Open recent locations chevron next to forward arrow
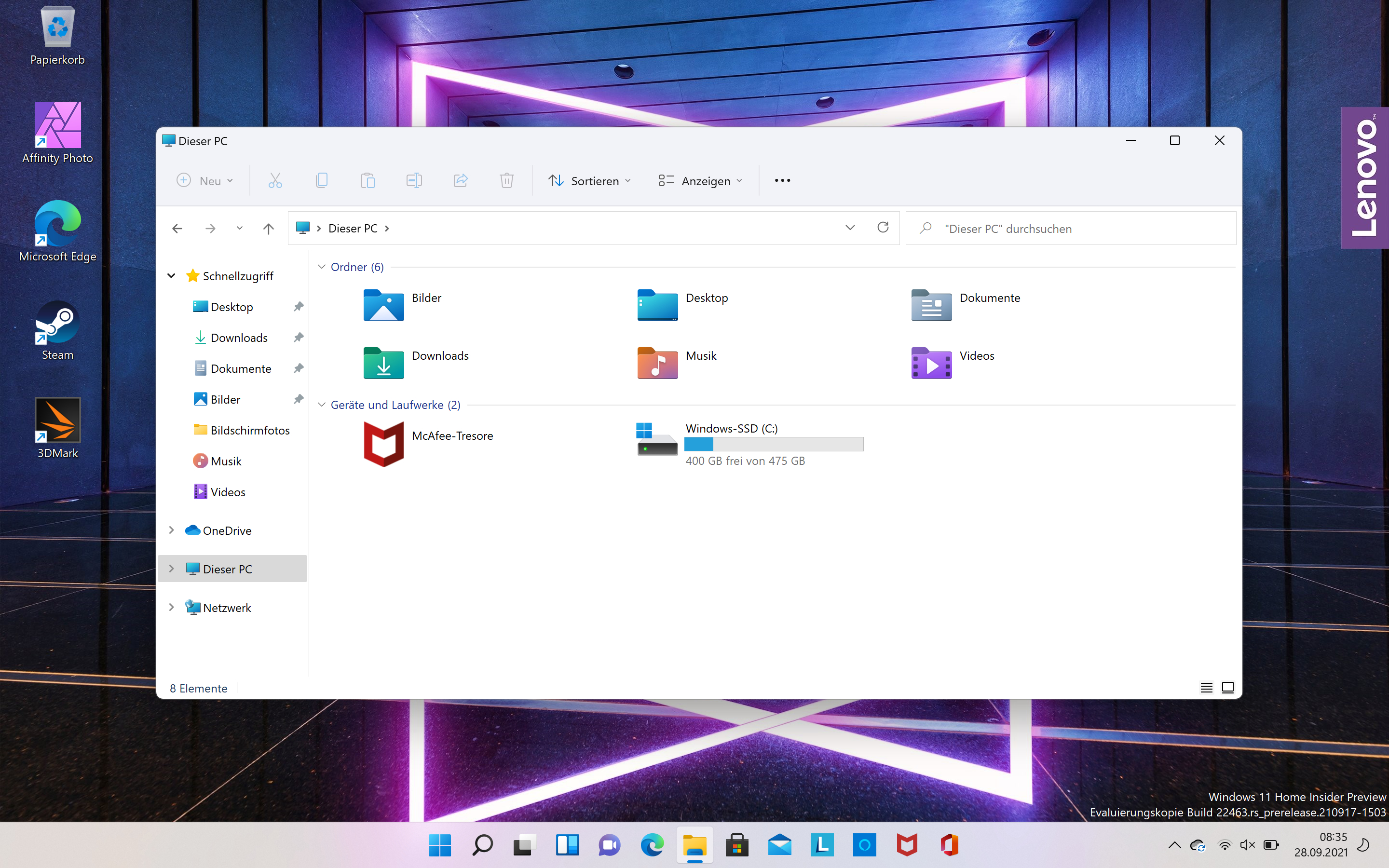This screenshot has width=1389, height=868. tap(239, 229)
